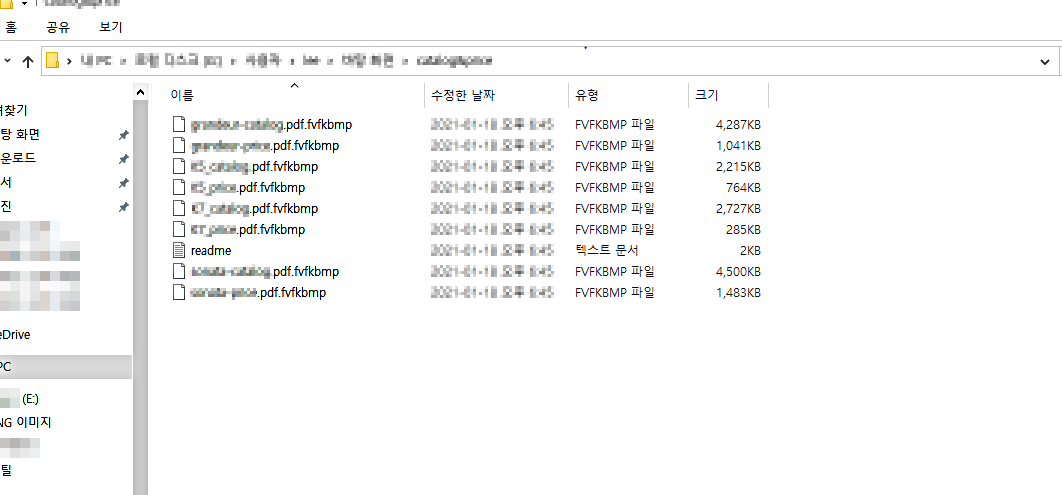Click the pin icon beside 사진
The width and height of the screenshot is (1062, 495).
tap(123, 207)
